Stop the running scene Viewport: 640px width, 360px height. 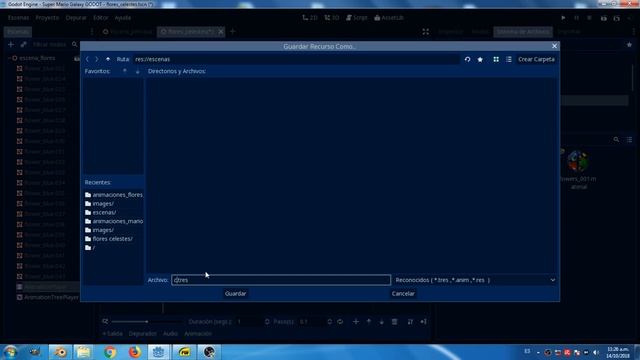click(x=589, y=18)
